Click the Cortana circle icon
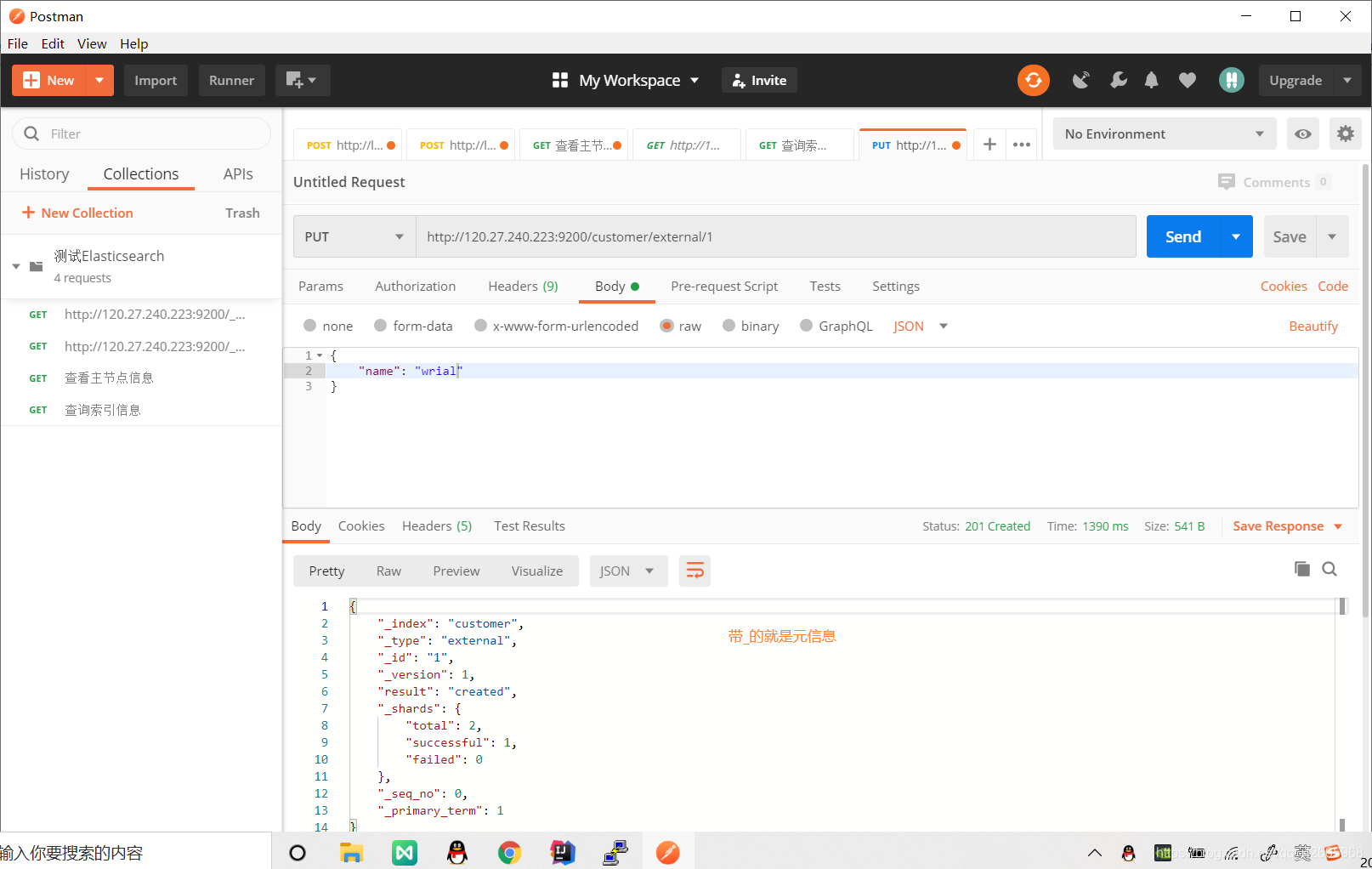The image size is (1372, 869). point(298,853)
